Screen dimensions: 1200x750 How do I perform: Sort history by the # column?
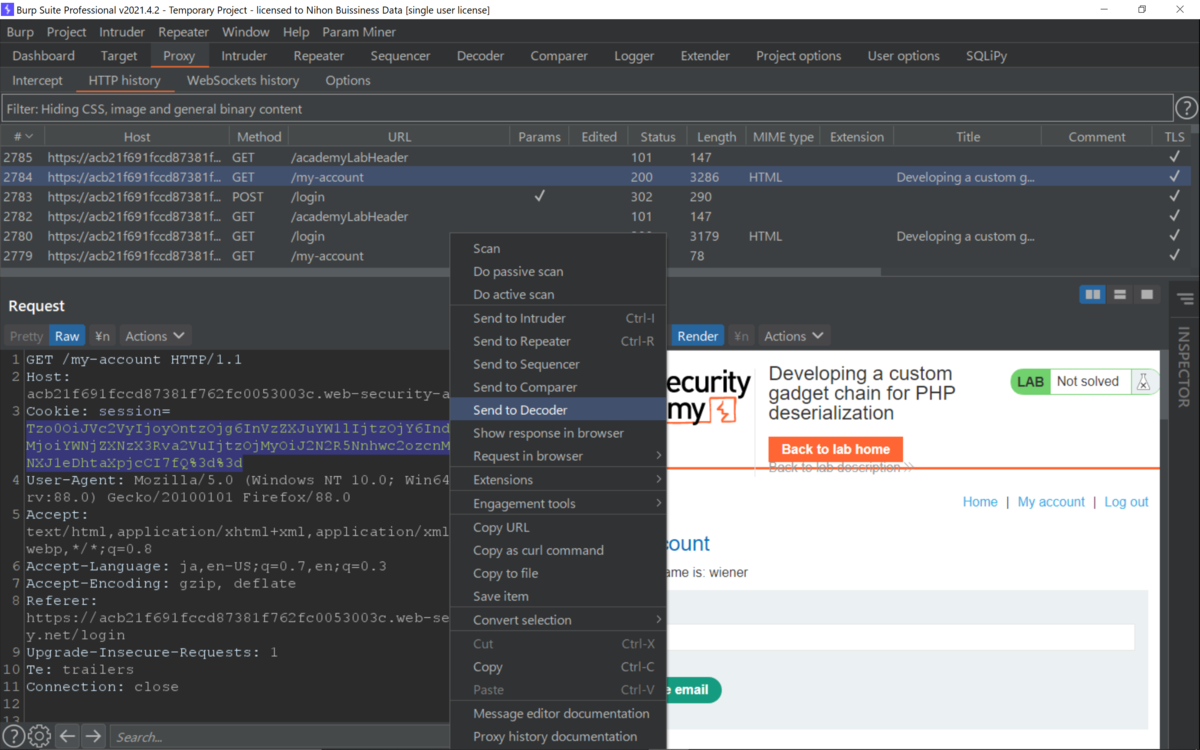click(x=22, y=137)
